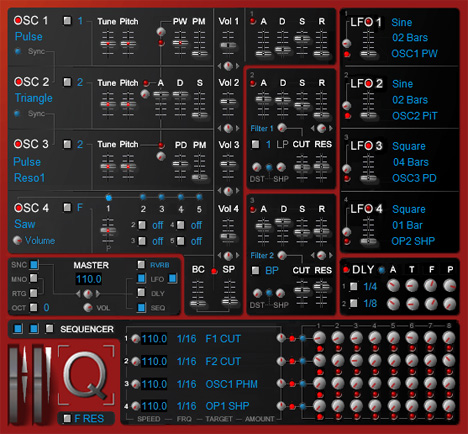
Task: Click the first blue SEQUENCER toggle button
Action: pyautogui.click(x=18, y=329)
